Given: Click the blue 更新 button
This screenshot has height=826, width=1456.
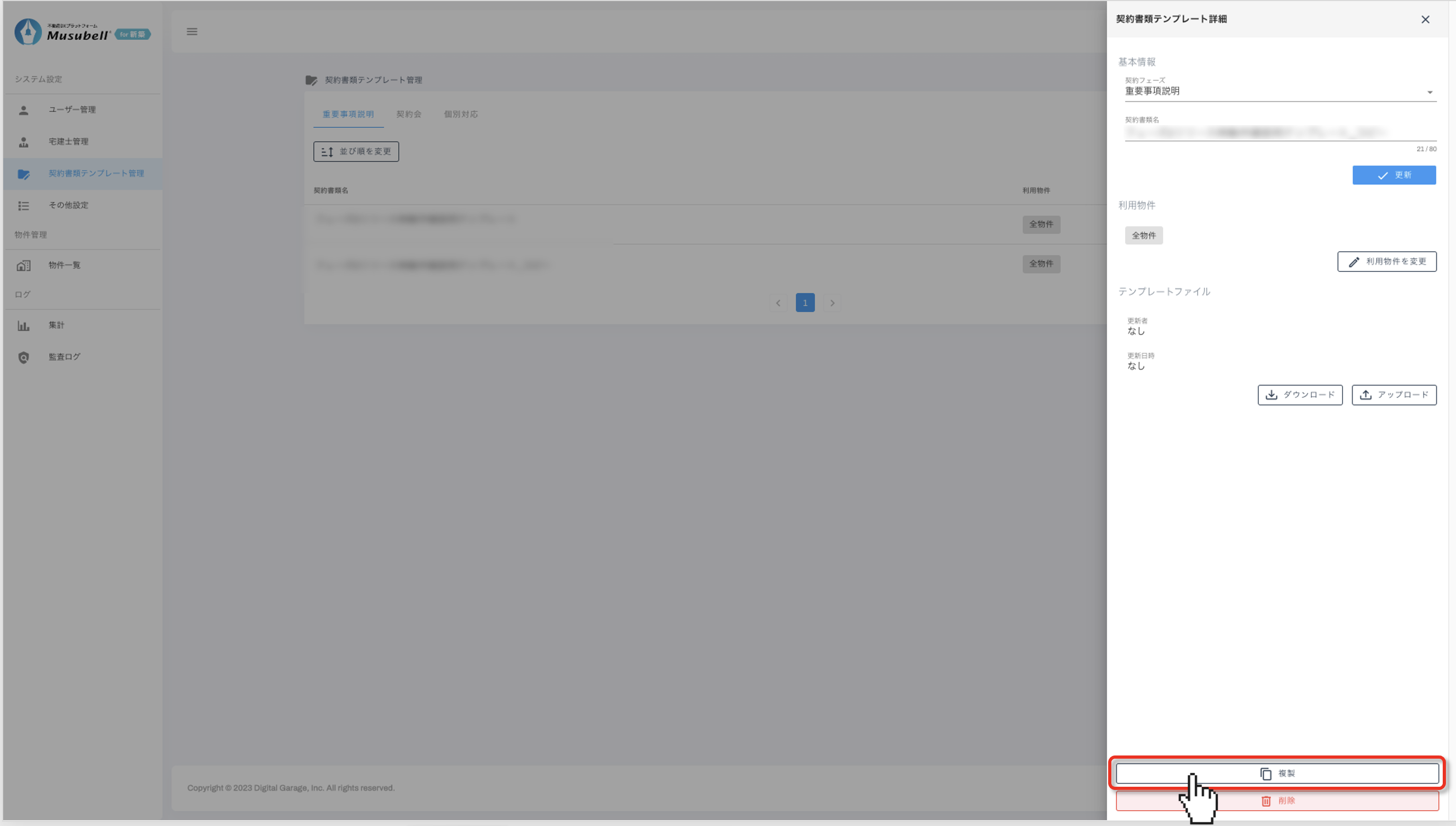Looking at the screenshot, I should tap(1393, 175).
